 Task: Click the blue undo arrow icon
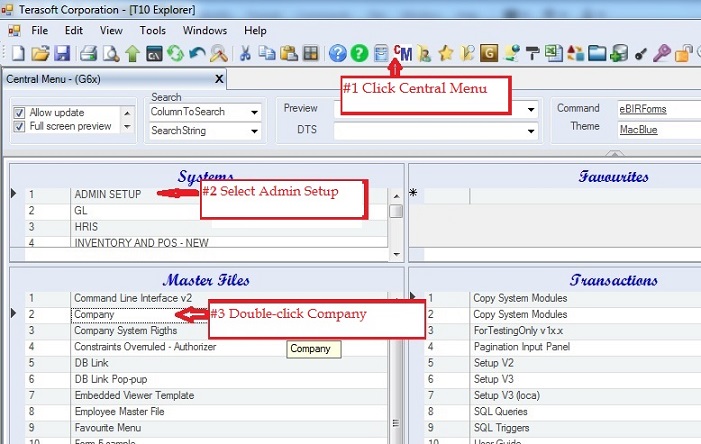tap(197, 54)
